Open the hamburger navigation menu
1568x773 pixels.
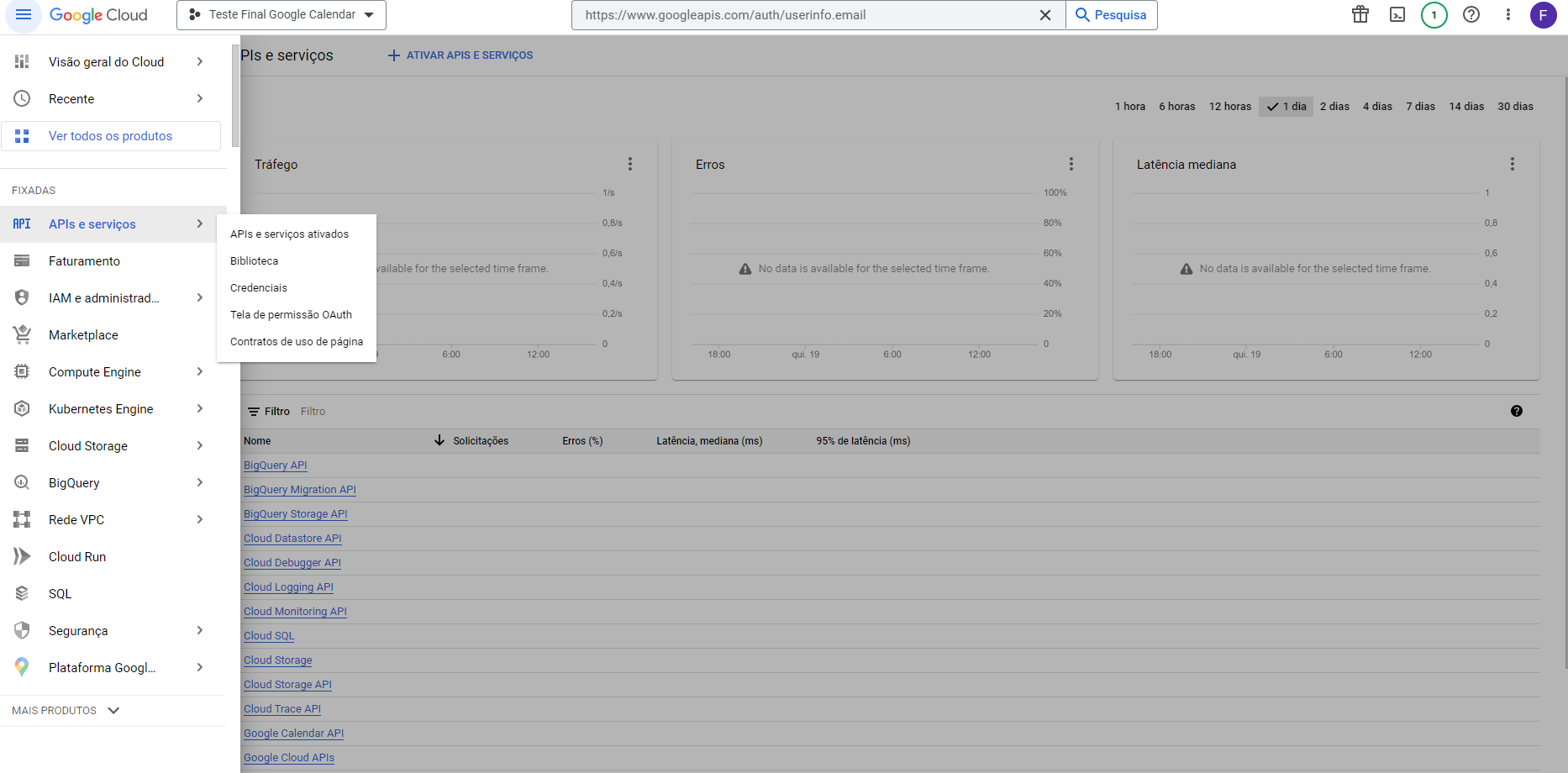click(x=24, y=15)
